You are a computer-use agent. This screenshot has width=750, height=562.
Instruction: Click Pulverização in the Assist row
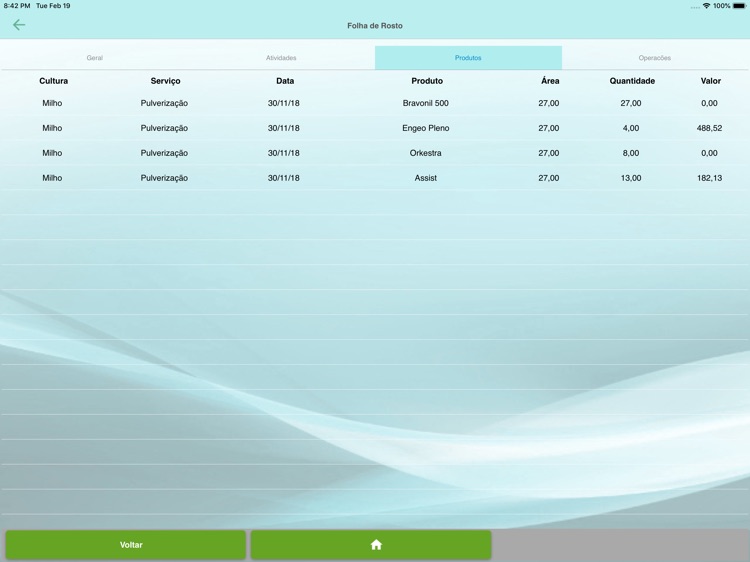pyautogui.click(x=164, y=178)
